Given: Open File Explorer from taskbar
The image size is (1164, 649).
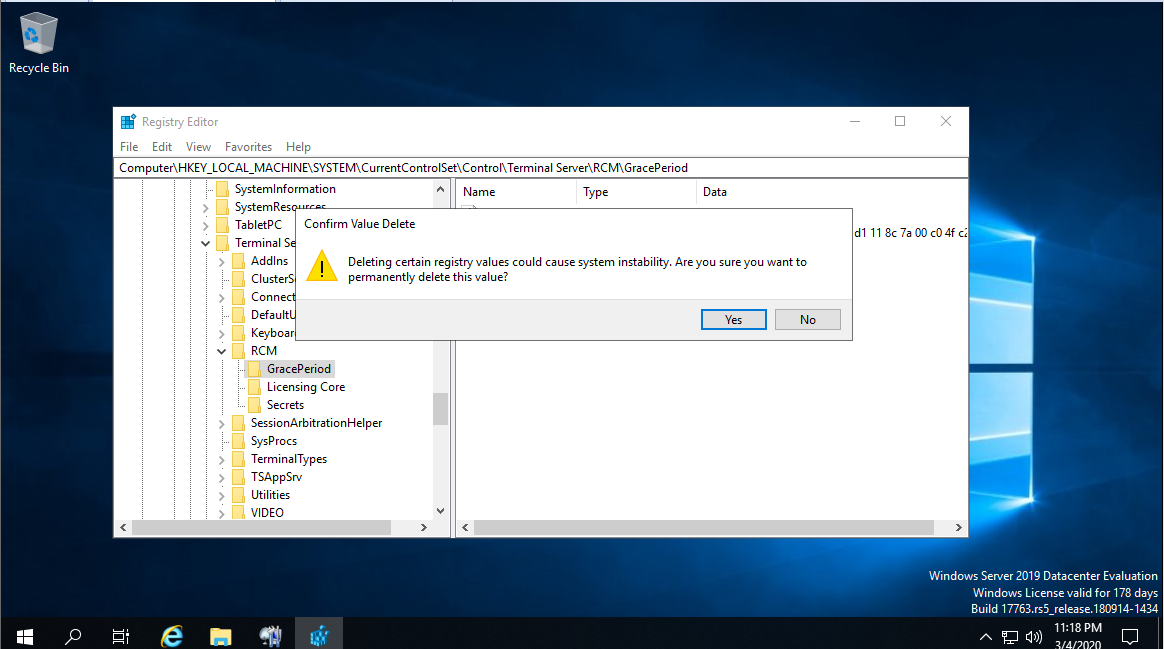Looking at the screenshot, I should (220, 636).
